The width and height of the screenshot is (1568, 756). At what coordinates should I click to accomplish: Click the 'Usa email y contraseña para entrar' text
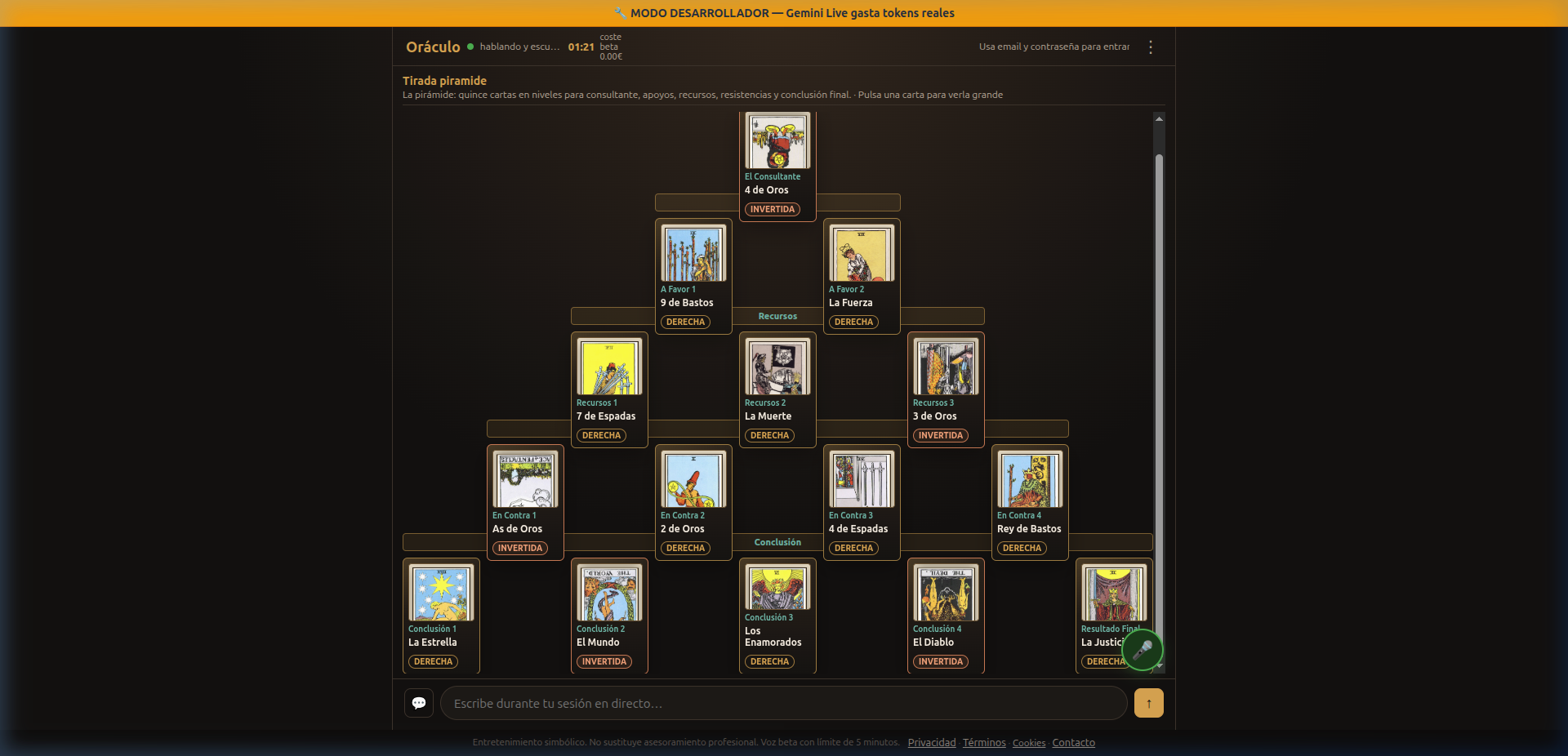(x=1054, y=47)
